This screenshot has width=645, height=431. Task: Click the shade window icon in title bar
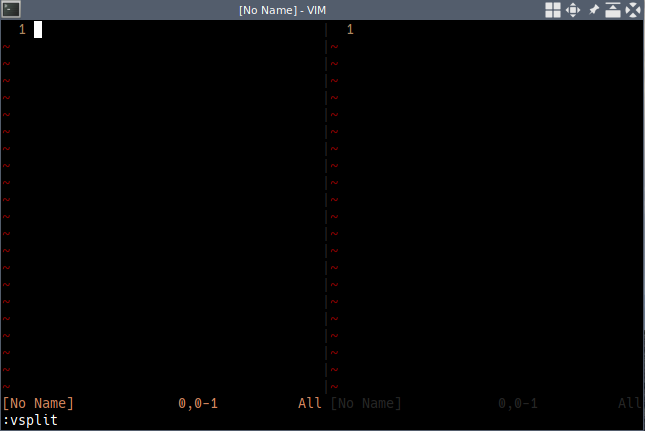coord(613,10)
